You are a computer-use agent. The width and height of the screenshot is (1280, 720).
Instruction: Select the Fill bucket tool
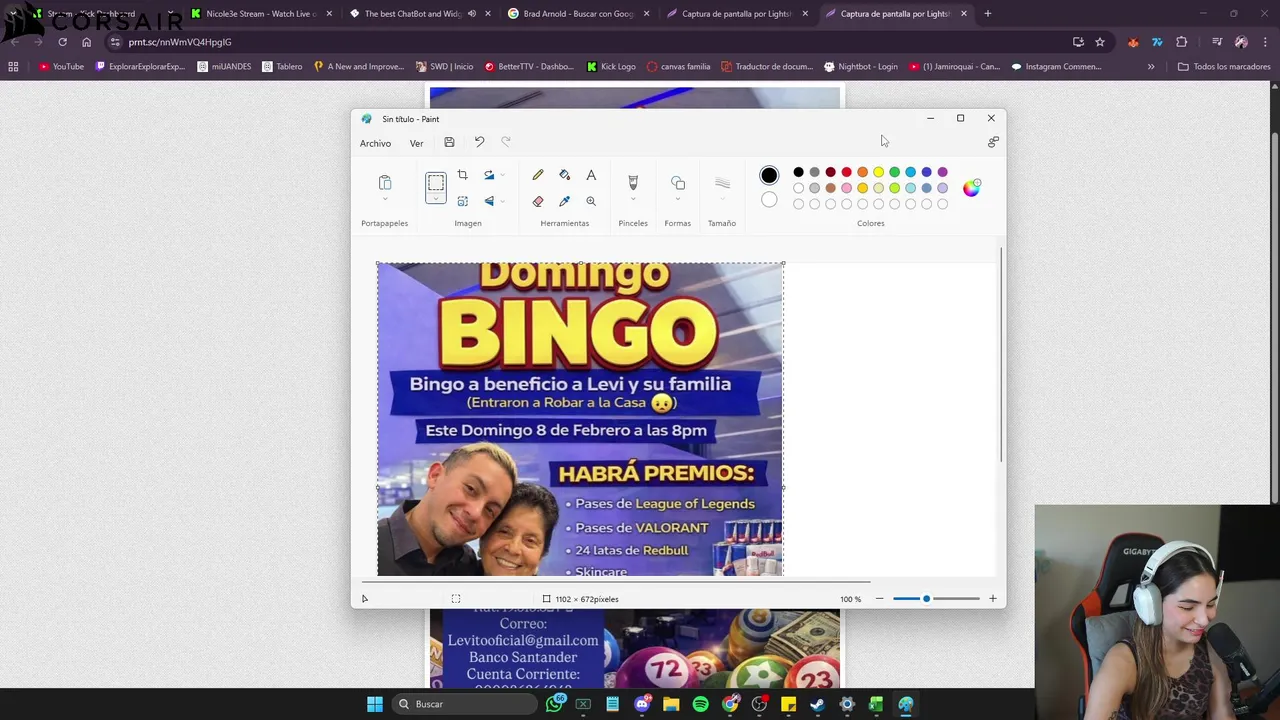pyautogui.click(x=564, y=175)
